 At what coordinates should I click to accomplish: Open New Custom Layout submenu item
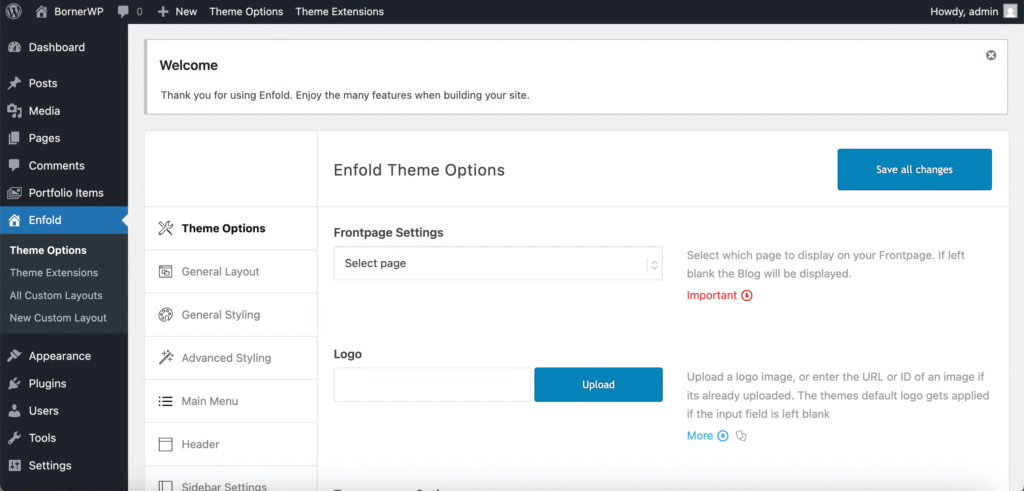tap(58, 318)
